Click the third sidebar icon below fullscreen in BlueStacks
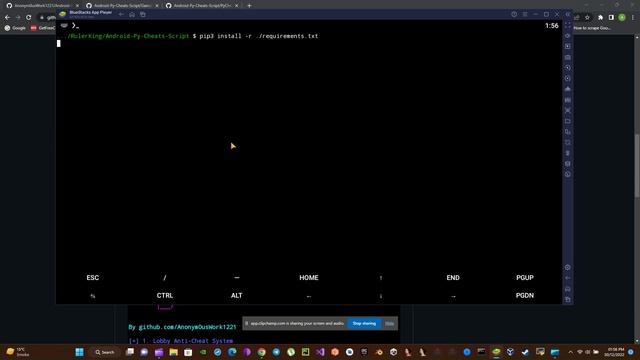 click(x=568, y=57)
